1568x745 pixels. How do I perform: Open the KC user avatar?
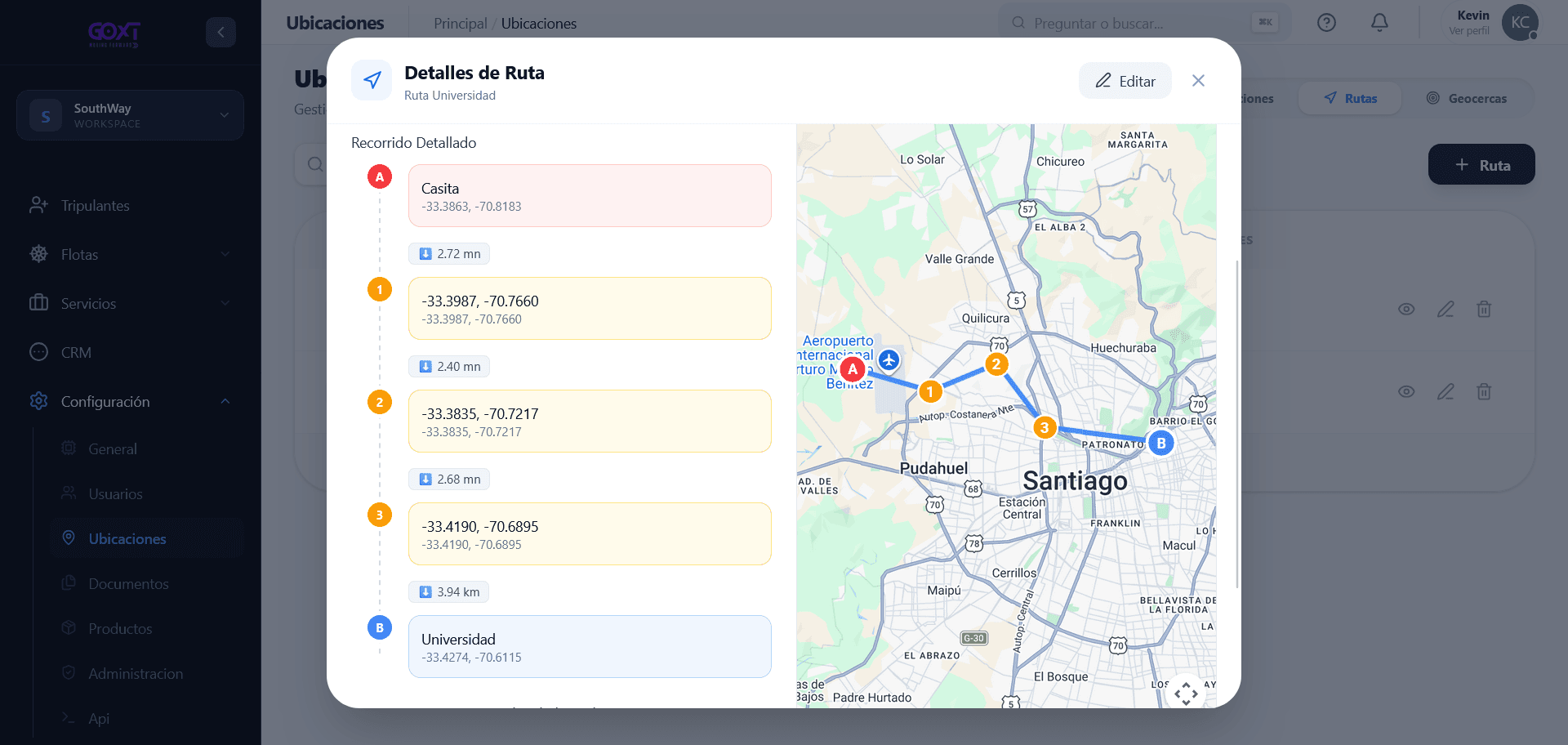pyautogui.click(x=1520, y=23)
